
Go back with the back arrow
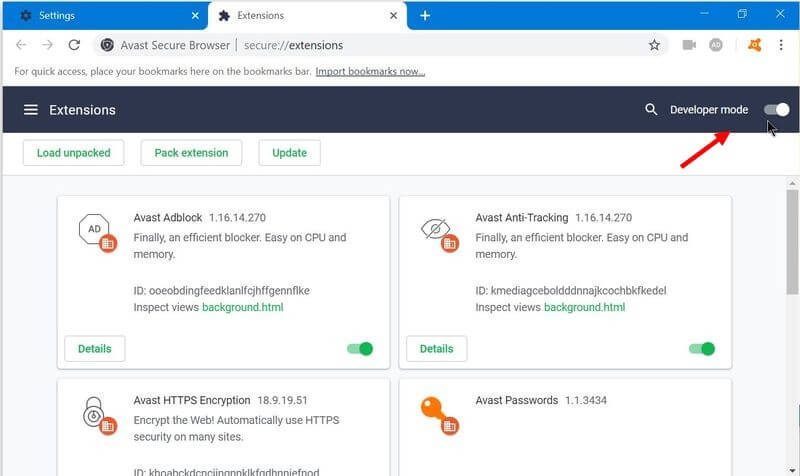pos(21,45)
